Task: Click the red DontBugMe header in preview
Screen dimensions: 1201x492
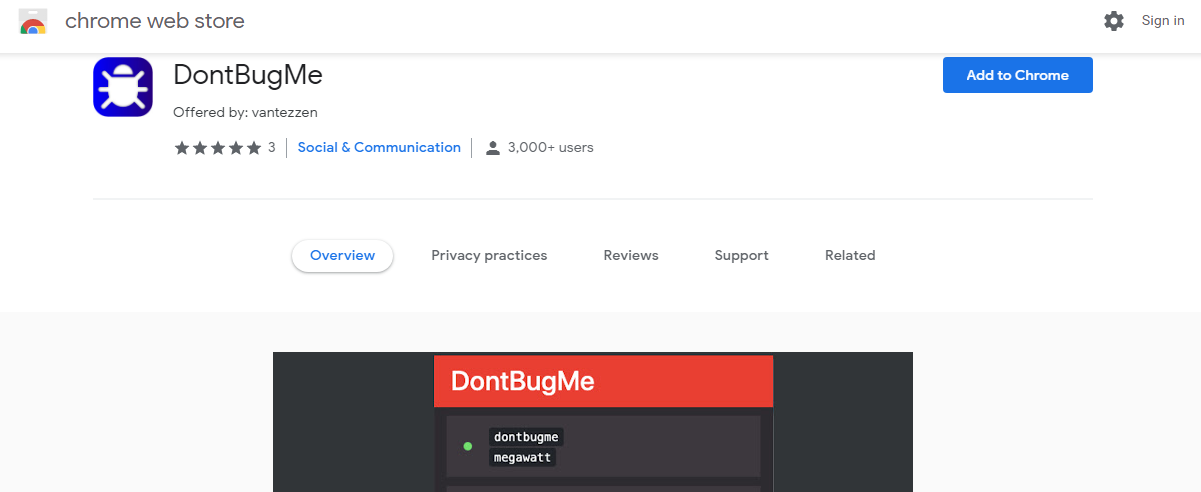Action: coord(603,381)
